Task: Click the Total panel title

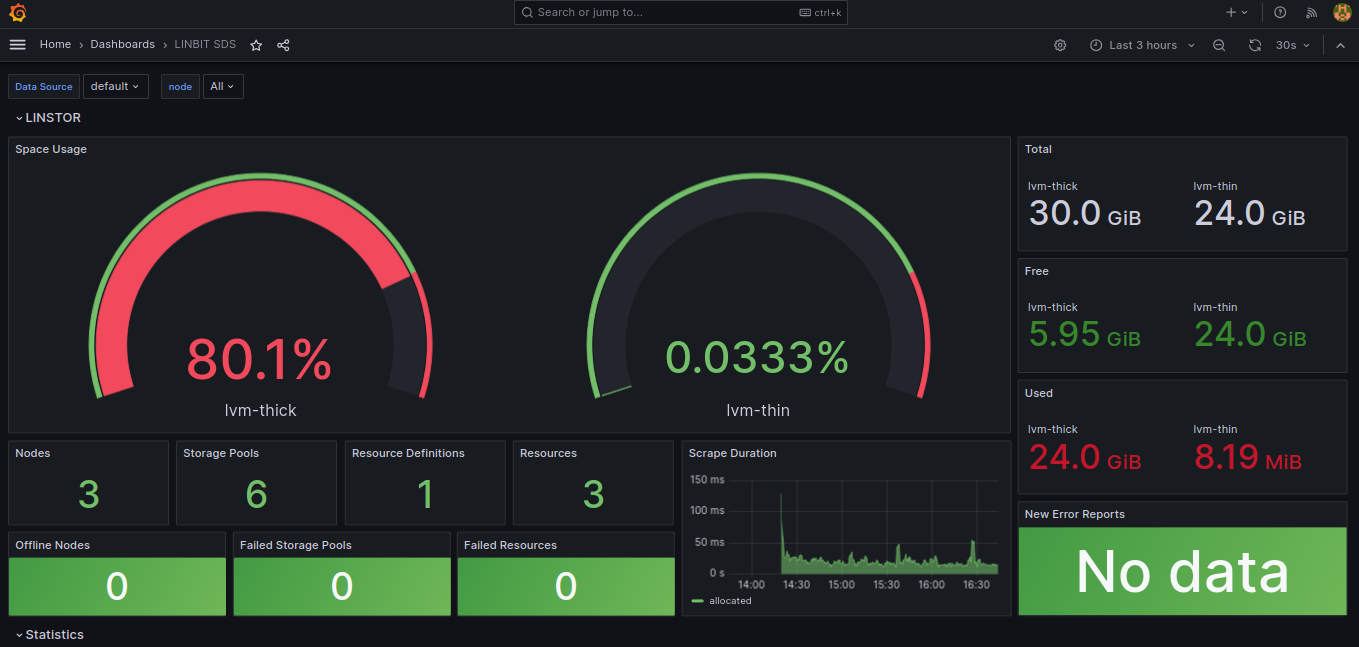Action: (1038, 149)
